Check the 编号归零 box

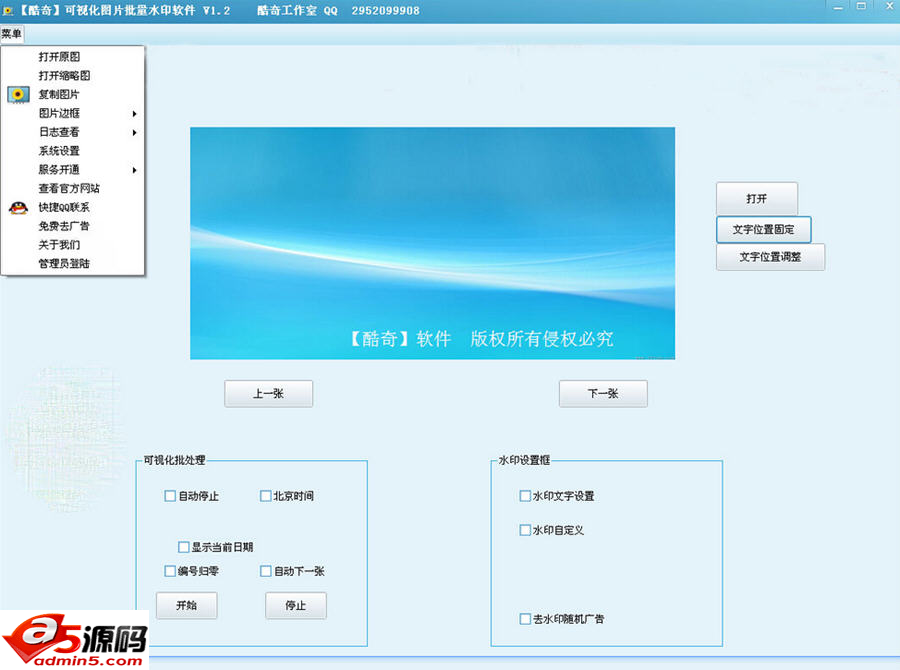point(170,571)
